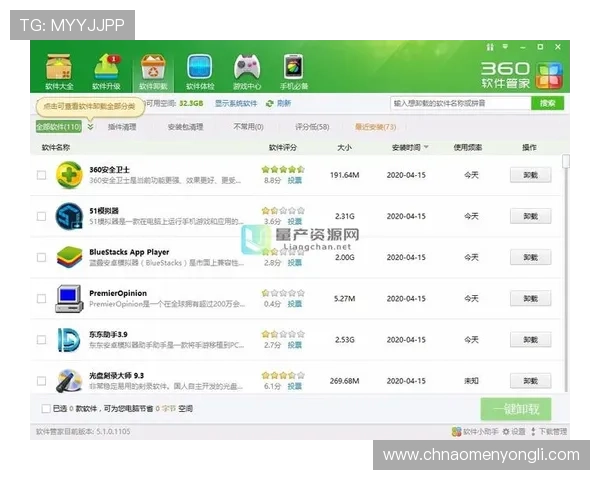Image resolution: width=600 pixels, height=480 pixels.
Task: Click 投票 link for PremierOpinion
Action: (x=295, y=304)
